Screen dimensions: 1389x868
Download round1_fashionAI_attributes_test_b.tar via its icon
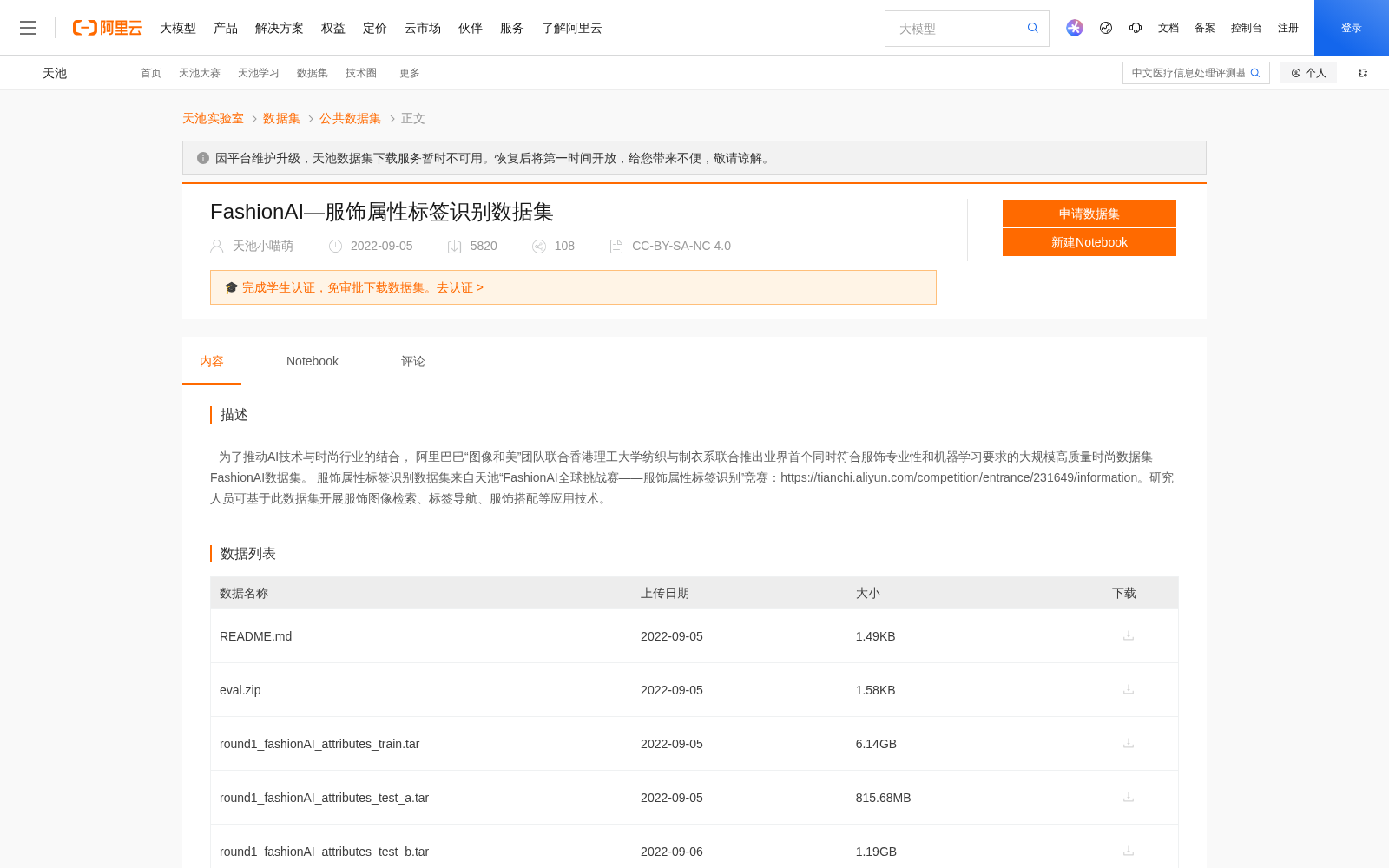pyautogui.click(x=1129, y=851)
